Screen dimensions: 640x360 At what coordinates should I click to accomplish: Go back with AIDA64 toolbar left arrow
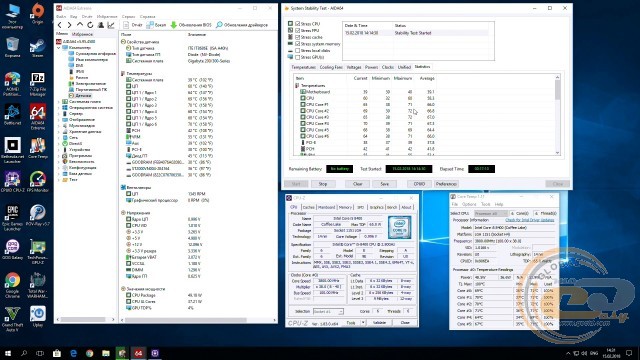[x=60, y=25]
